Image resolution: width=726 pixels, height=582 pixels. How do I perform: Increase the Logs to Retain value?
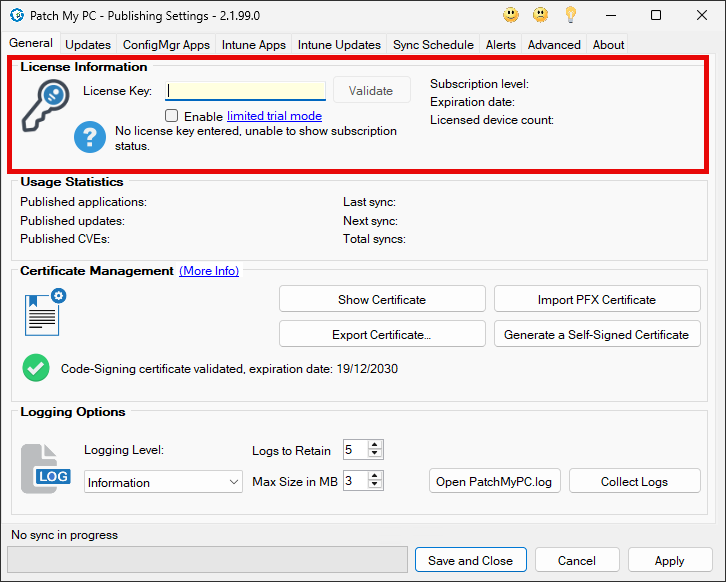click(x=375, y=445)
